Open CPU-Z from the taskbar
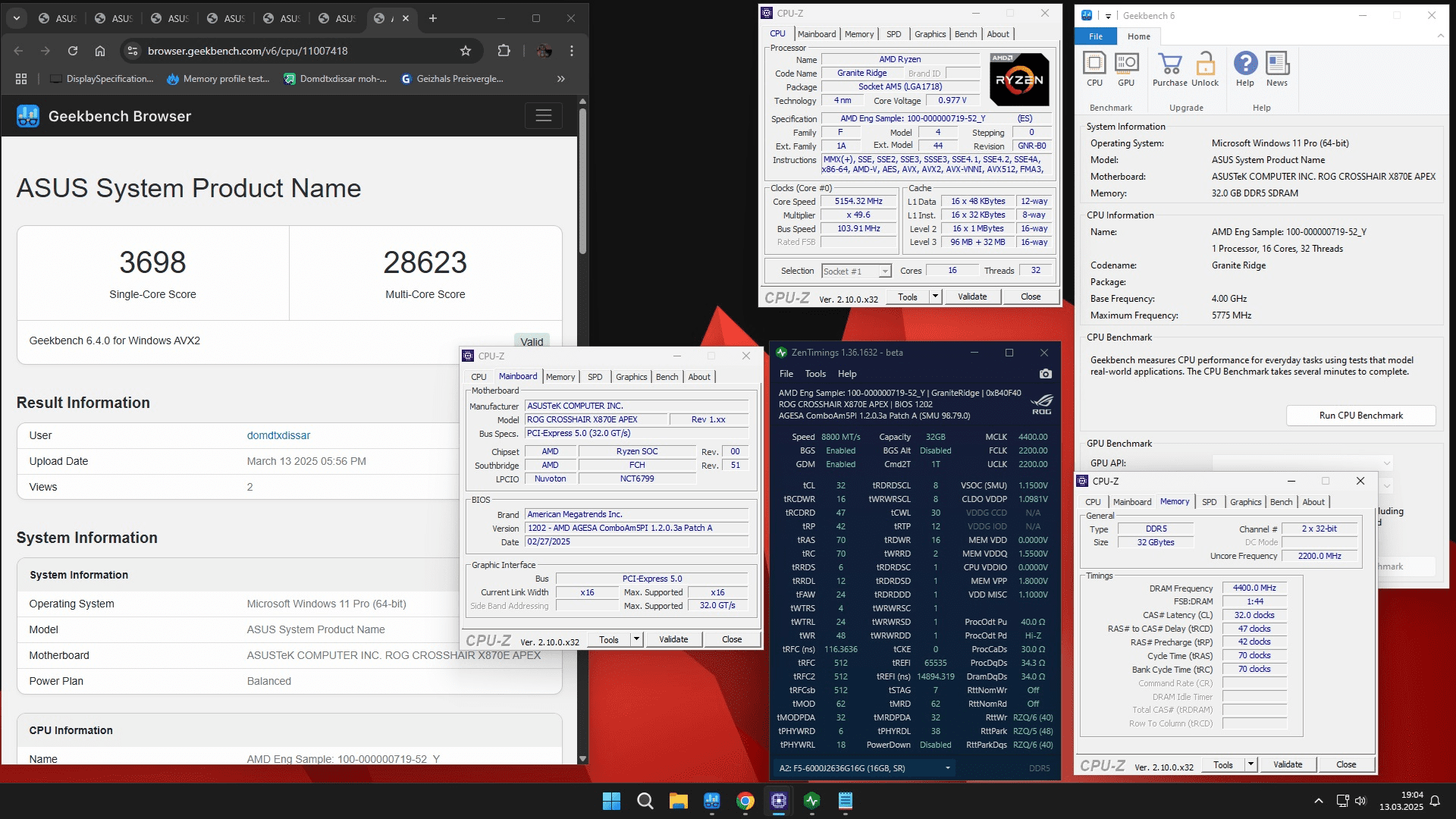This screenshot has width=1456, height=819. pos(779,801)
